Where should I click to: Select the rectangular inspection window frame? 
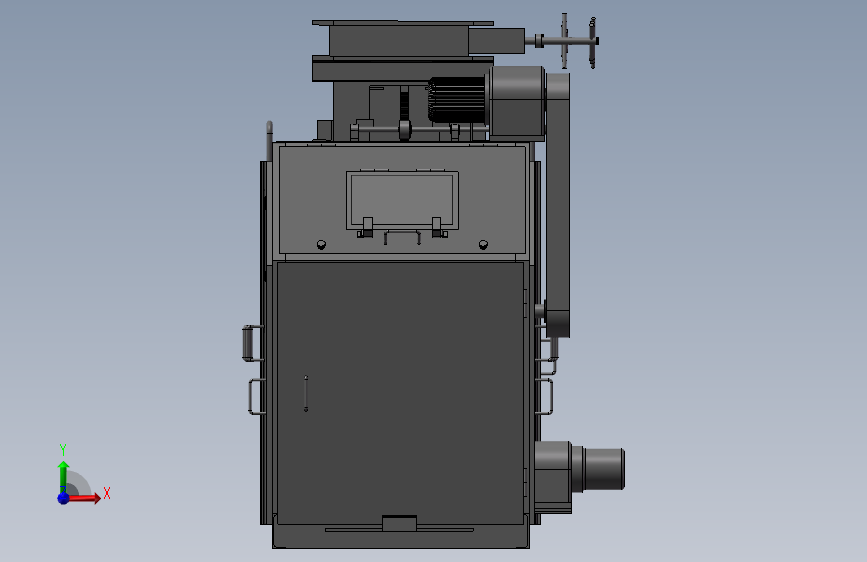[402, 200]
